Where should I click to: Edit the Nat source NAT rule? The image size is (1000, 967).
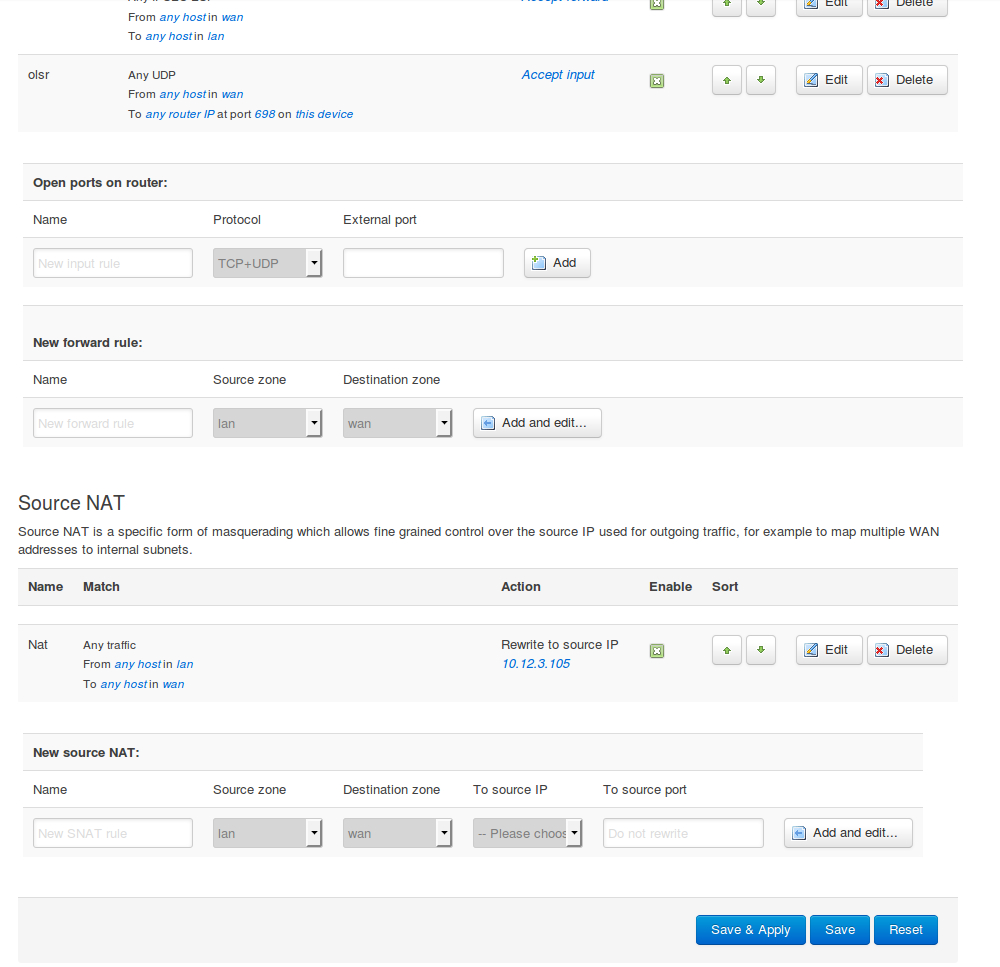pyautogui.click(x=828, y=650)
